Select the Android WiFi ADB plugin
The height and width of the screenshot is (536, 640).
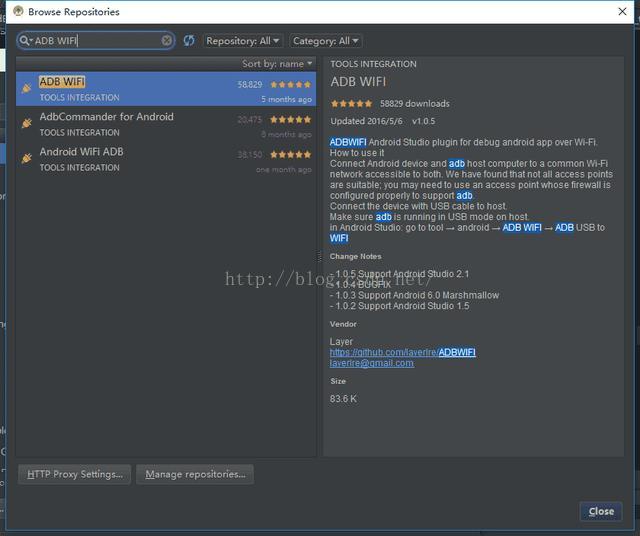pos(166,159)
